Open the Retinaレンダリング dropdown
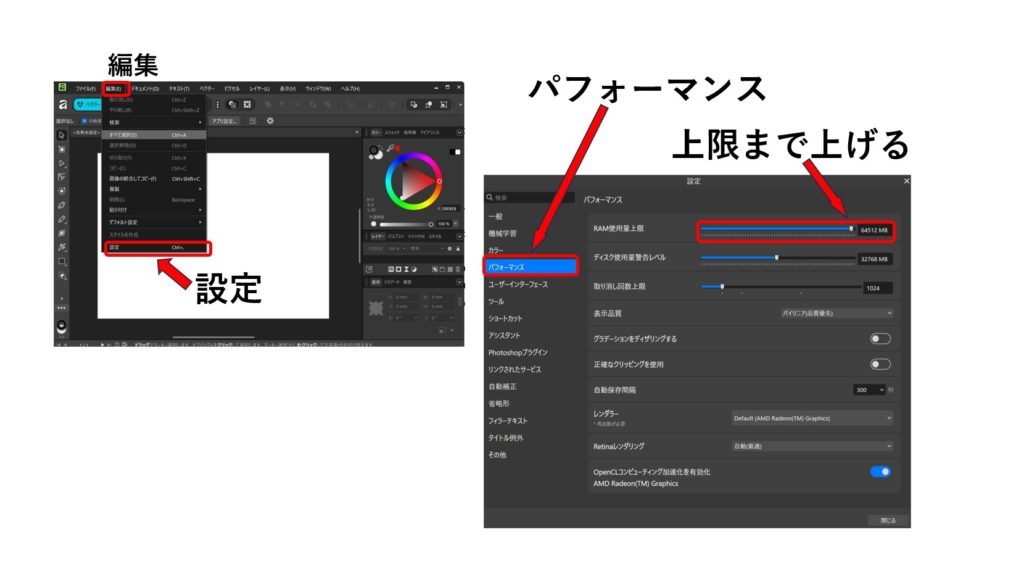Image resolution: width=1024 pixels, height=569 pixels. pyautogui.click(x=812, y=446)
